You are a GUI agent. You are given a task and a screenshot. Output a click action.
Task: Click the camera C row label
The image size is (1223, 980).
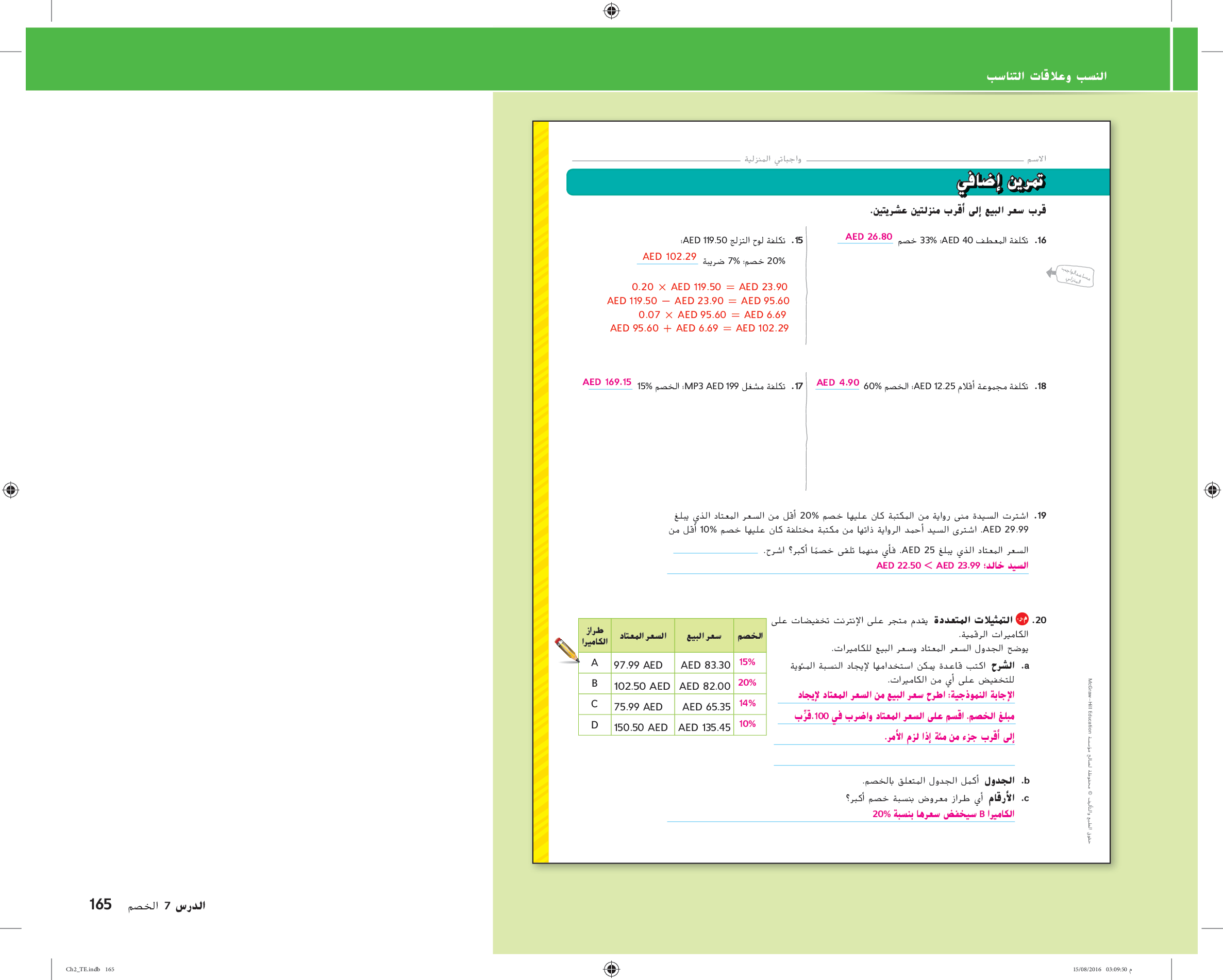coord(594,704)
